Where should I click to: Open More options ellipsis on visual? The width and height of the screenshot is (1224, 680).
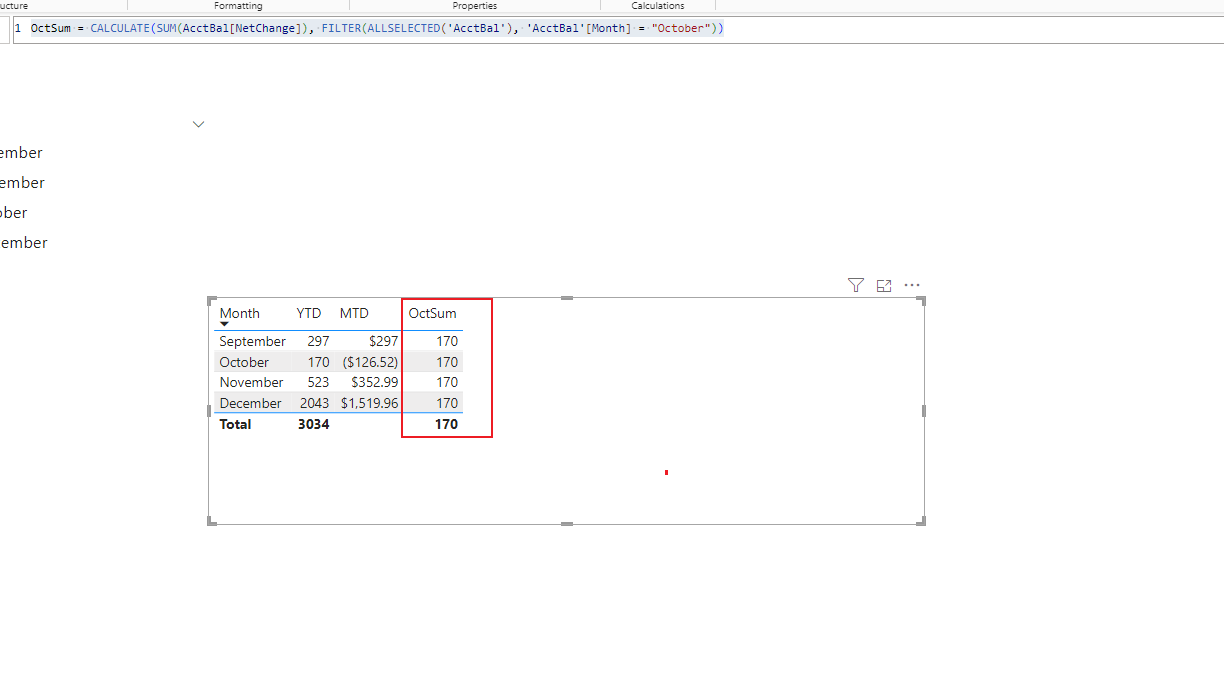point(912,285)
